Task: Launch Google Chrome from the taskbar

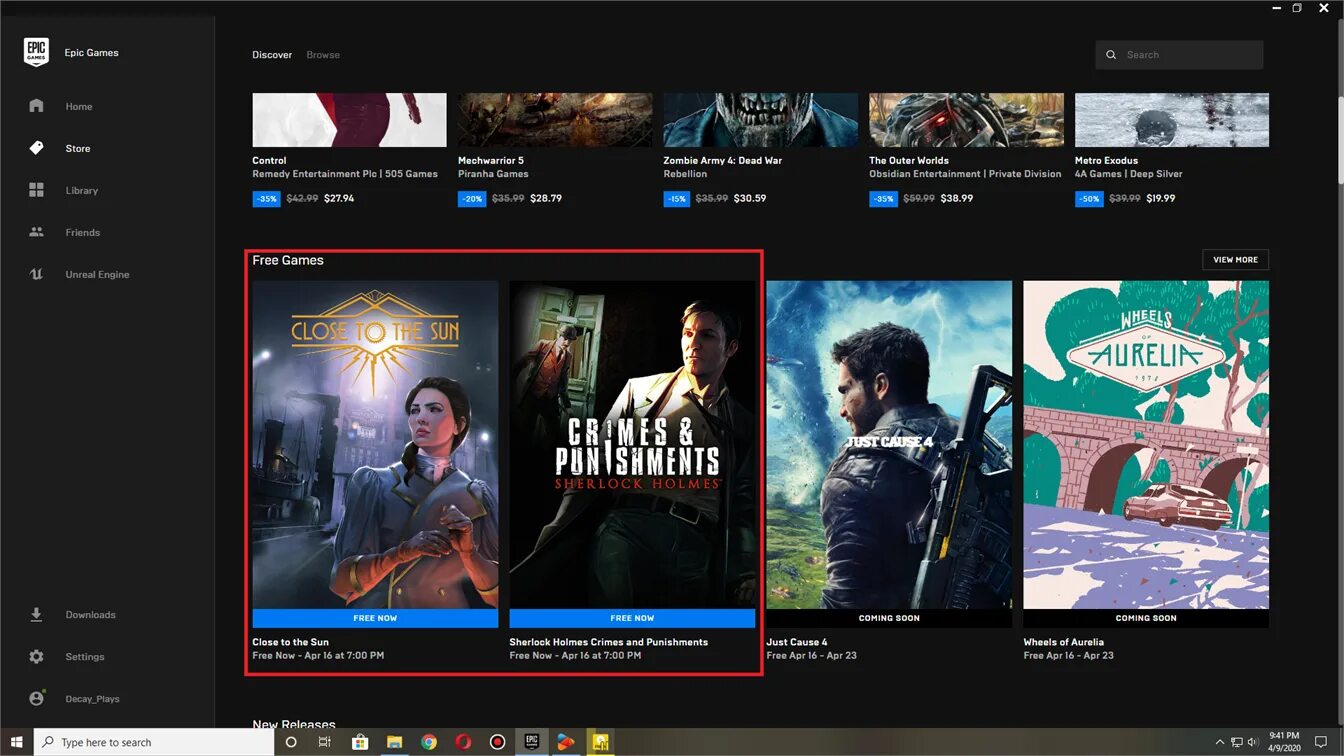Action: (x=429, y=742)
